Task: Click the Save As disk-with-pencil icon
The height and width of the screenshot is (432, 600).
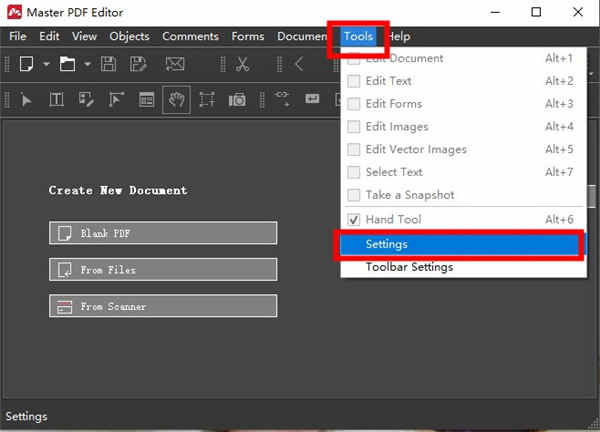Action: pyautogui.click(x=138, y=64)
